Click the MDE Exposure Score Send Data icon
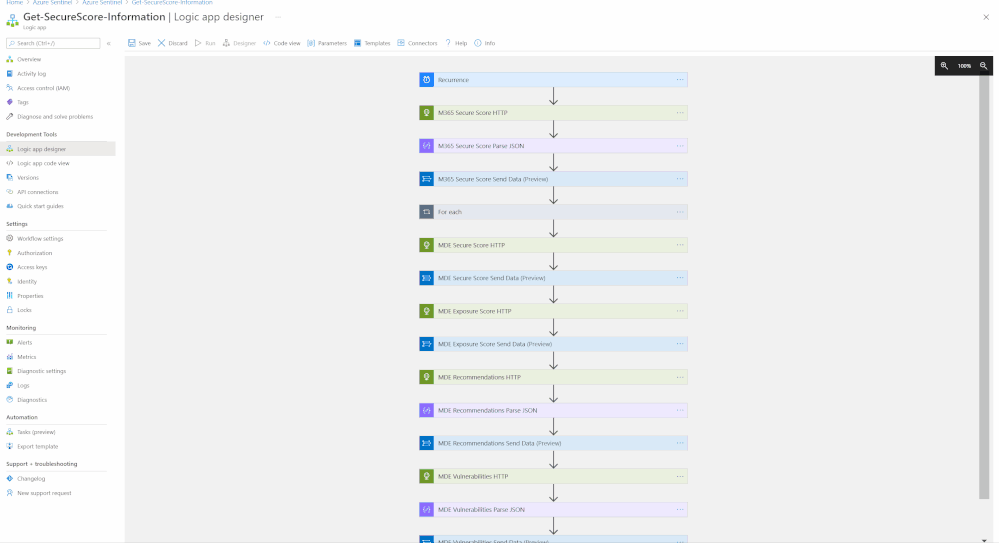The image size is (999, 543). [x=426, y=344]
